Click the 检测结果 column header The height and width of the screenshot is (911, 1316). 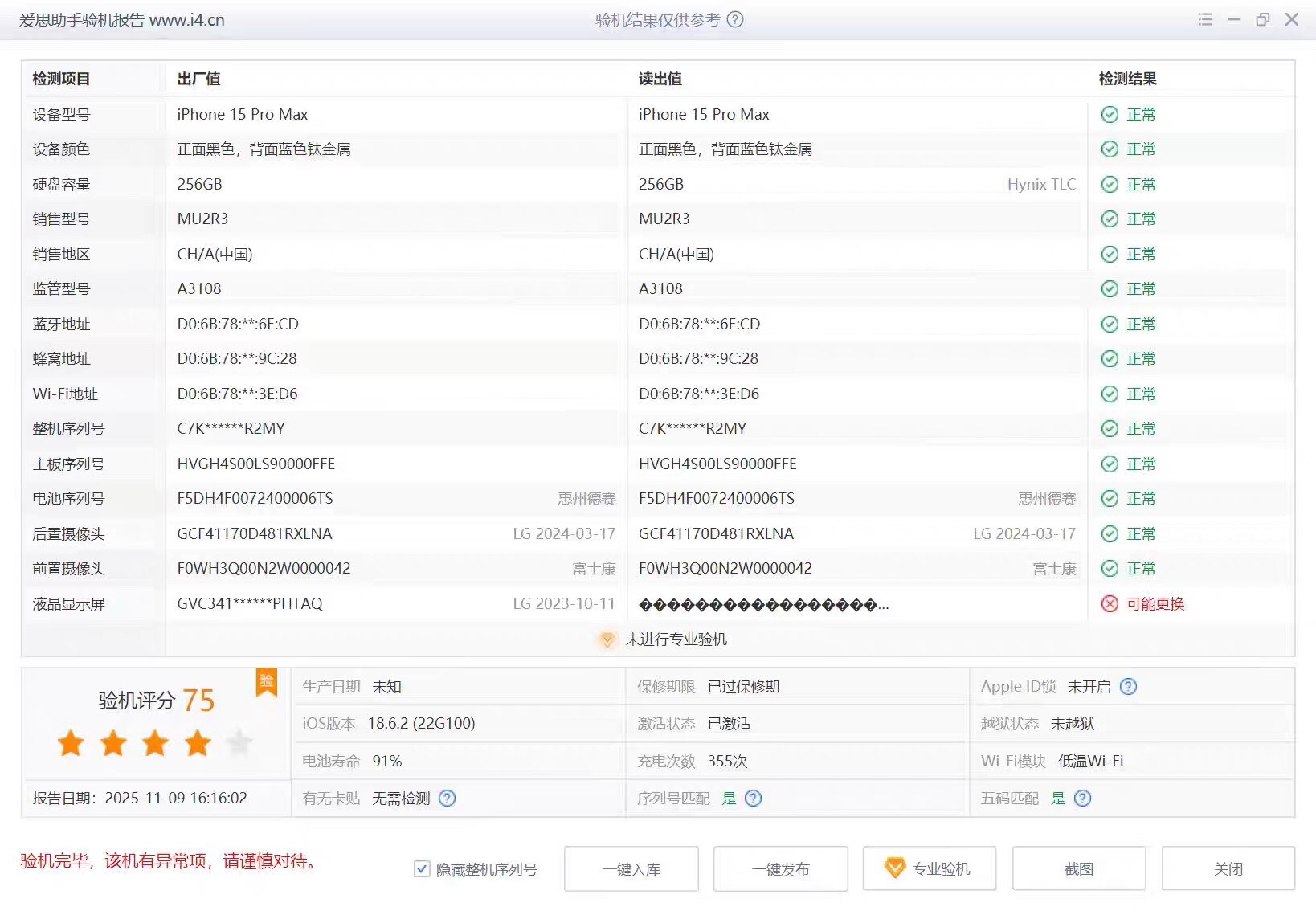pos(1127,79)
